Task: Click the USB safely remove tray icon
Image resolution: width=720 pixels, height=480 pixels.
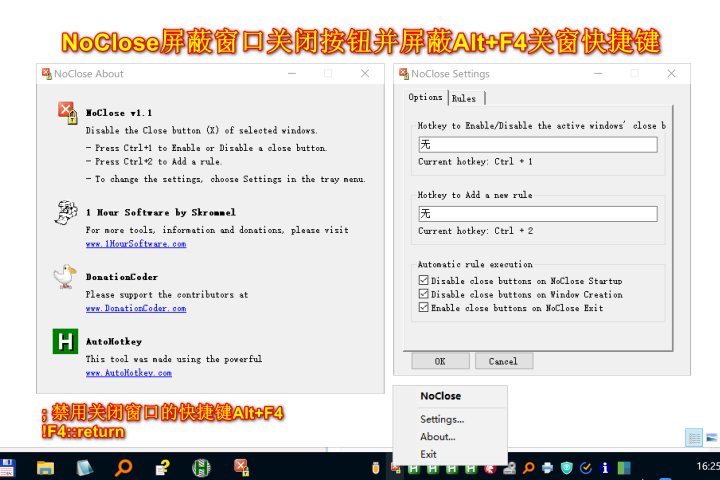Action: click(x=375, y=468)
